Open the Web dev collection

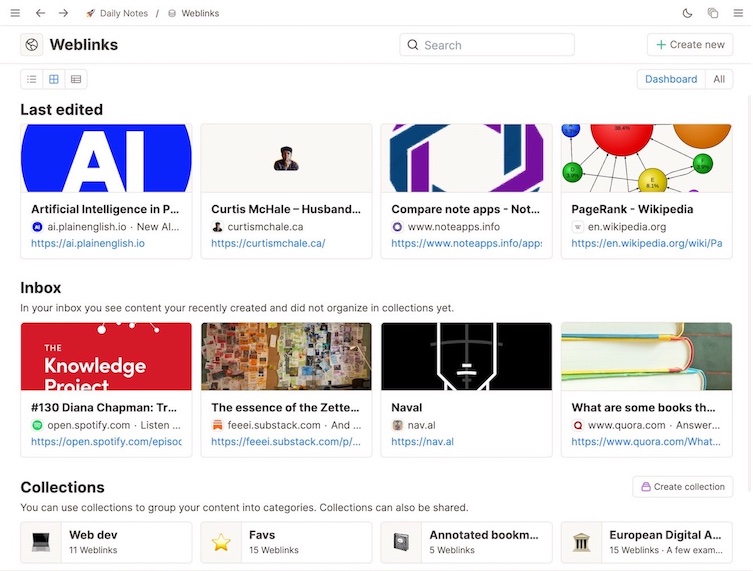pyautogui.click(x=106, y=542)
